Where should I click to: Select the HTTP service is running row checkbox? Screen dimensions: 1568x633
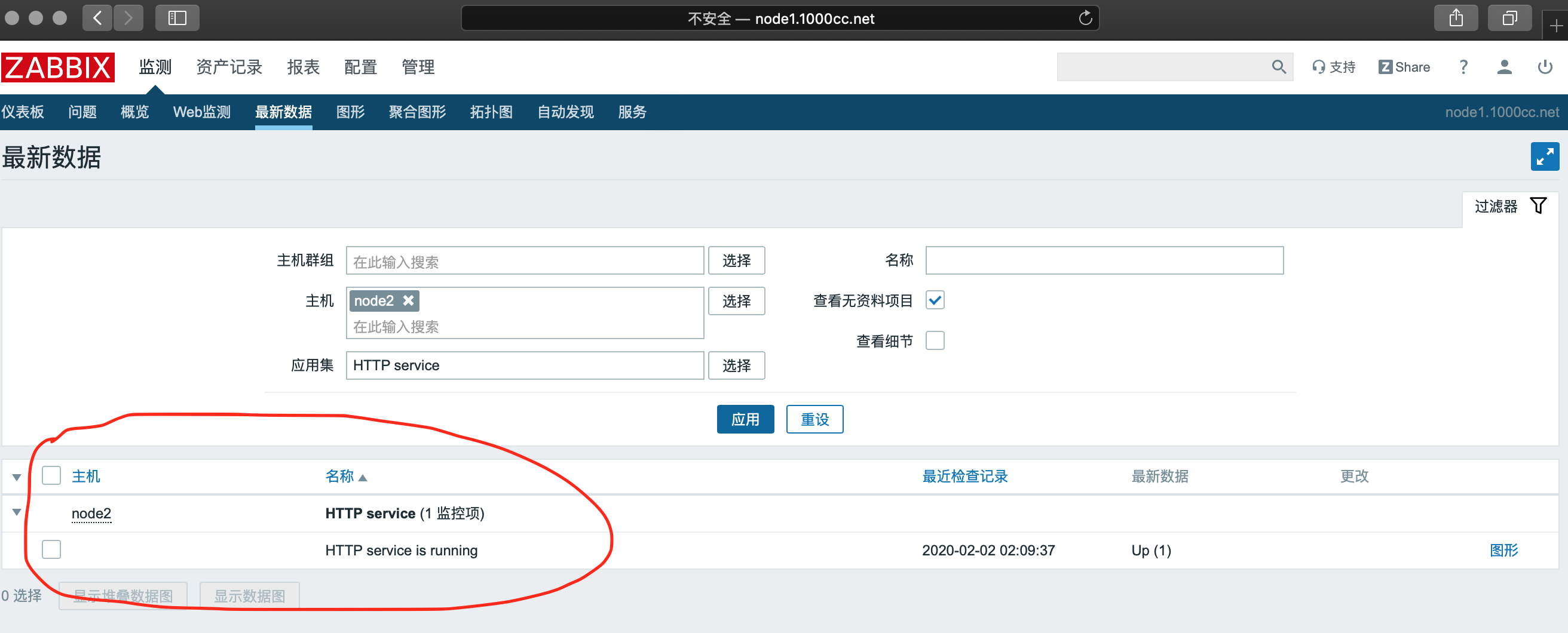(52, 549)
